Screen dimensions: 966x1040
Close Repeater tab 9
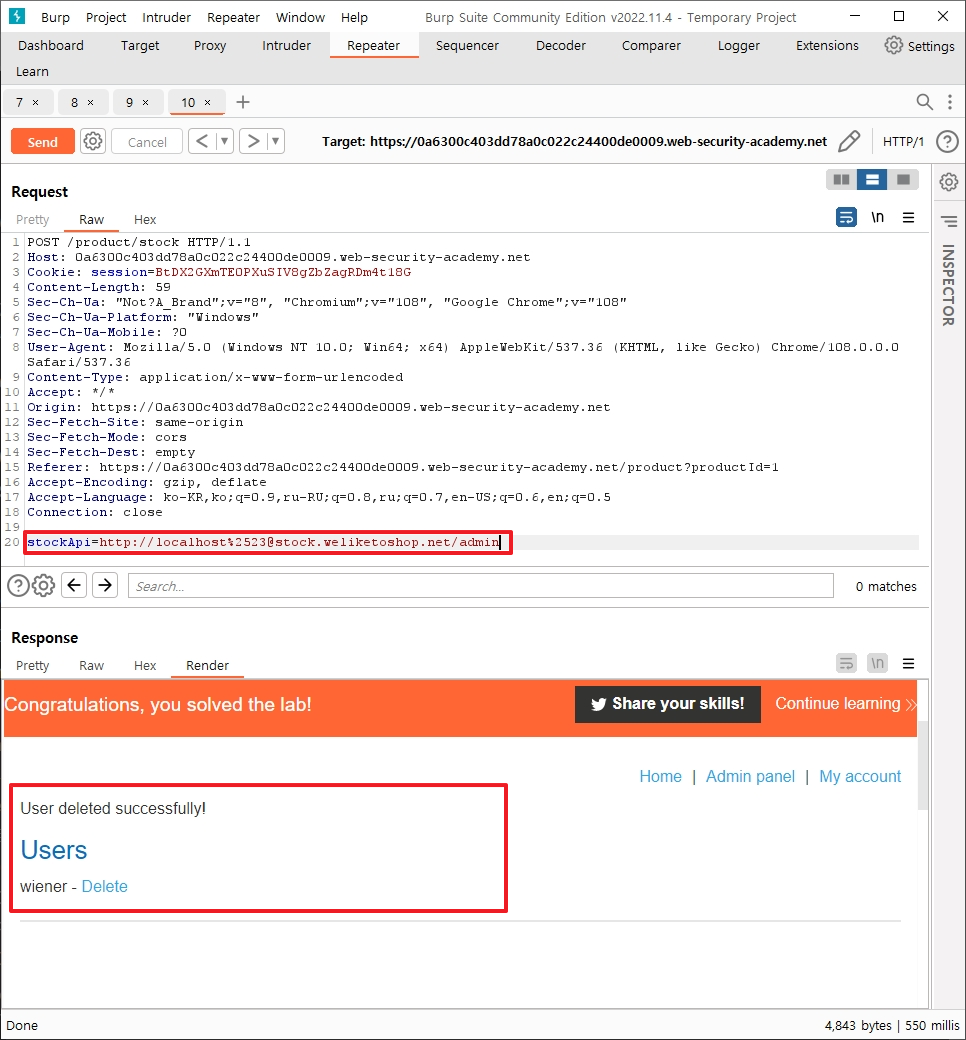(145, 102)
